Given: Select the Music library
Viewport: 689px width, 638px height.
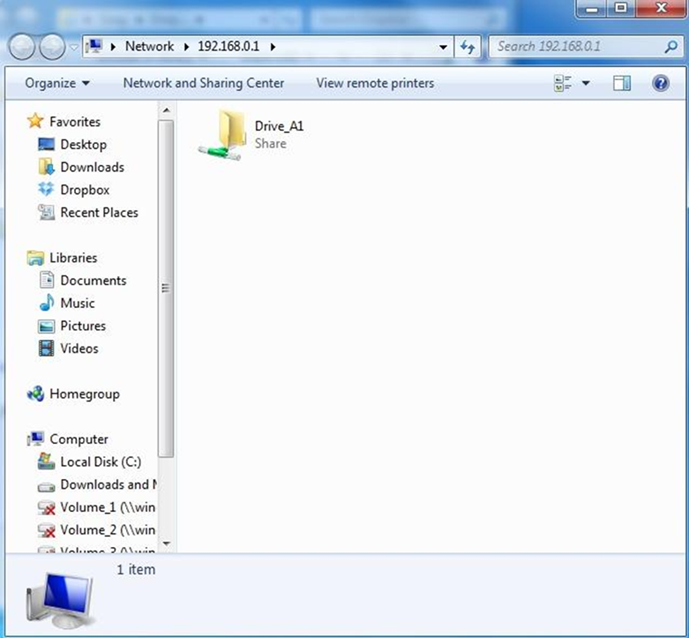Looking at the screenshot, I should 77,303.
